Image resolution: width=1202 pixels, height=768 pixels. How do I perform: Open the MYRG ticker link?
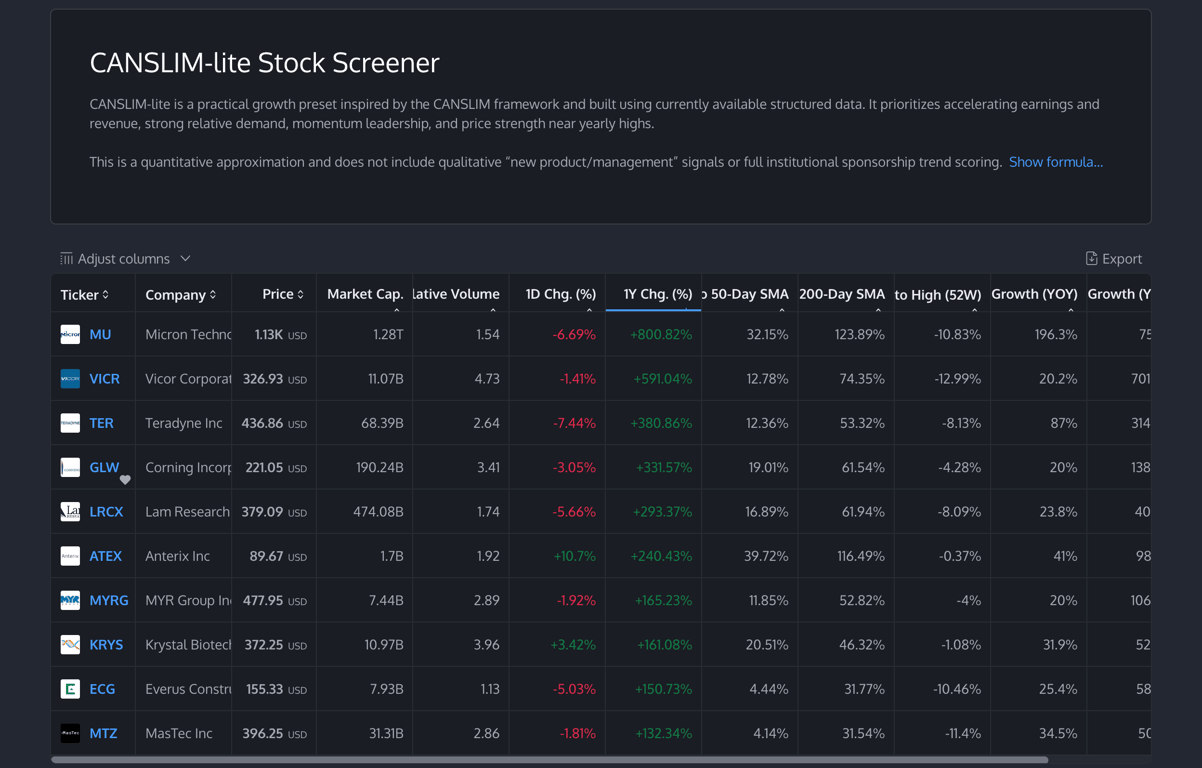coord(109,600)
